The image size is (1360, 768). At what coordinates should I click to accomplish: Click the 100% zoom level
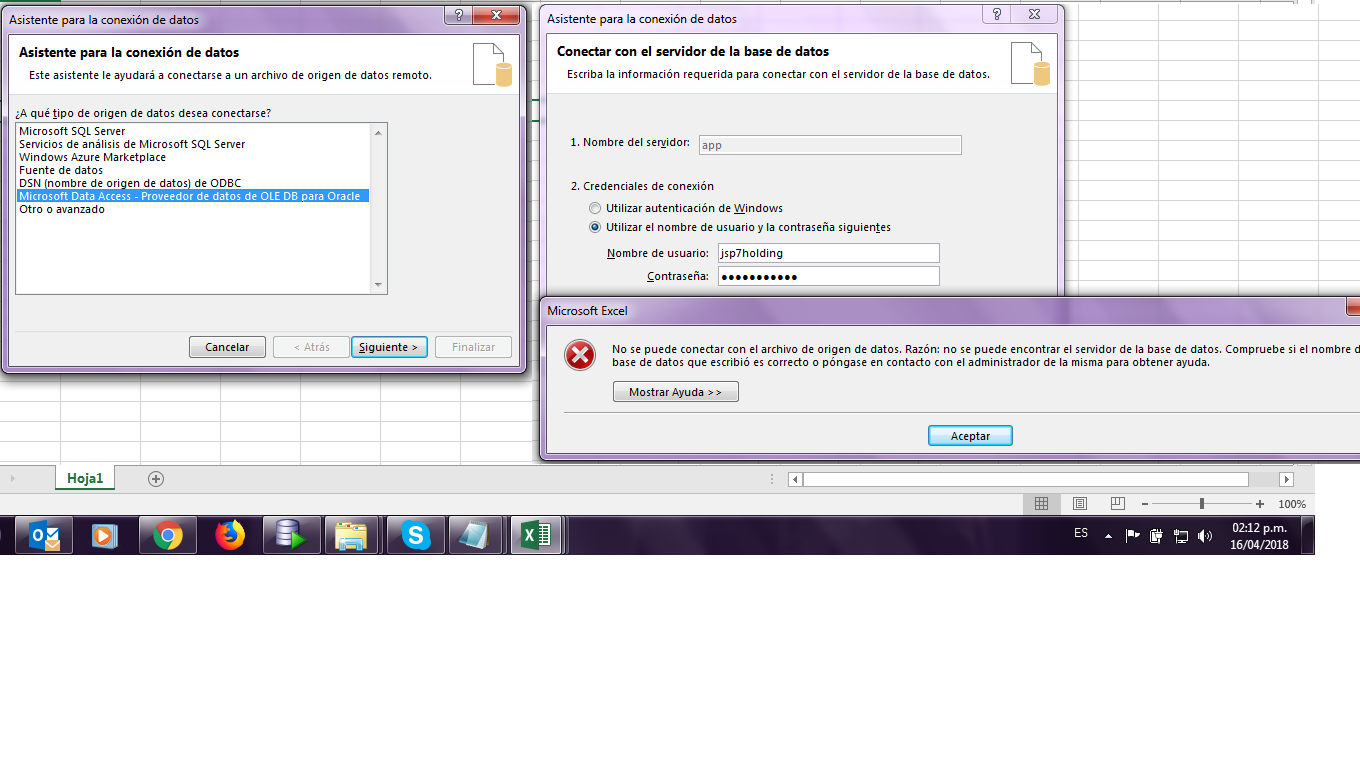1292,505
